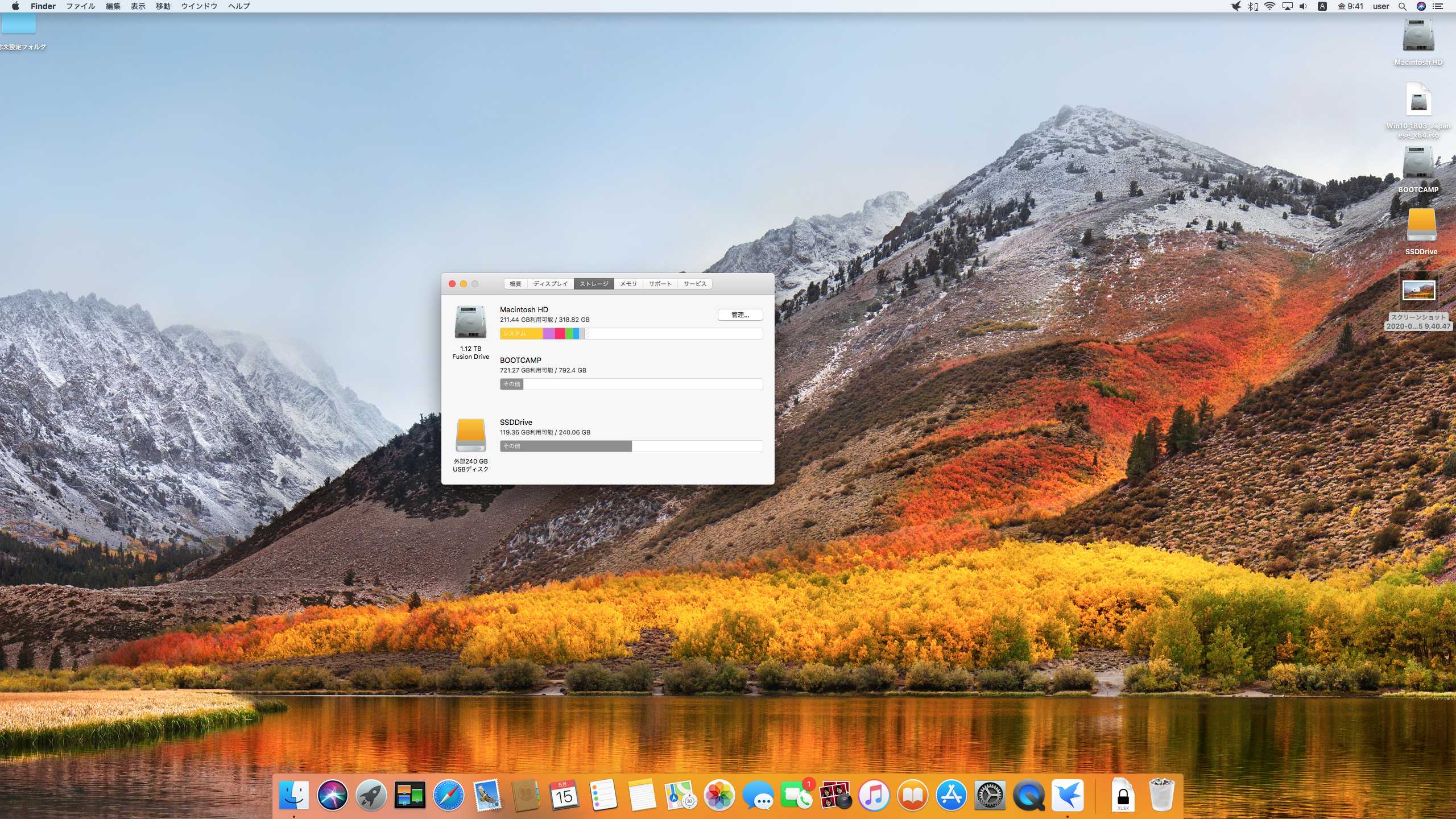The height and width of the screenshot is (819, 1456).
Task: Select the blue folder on desktop
Action: click(x=19, y=24)
